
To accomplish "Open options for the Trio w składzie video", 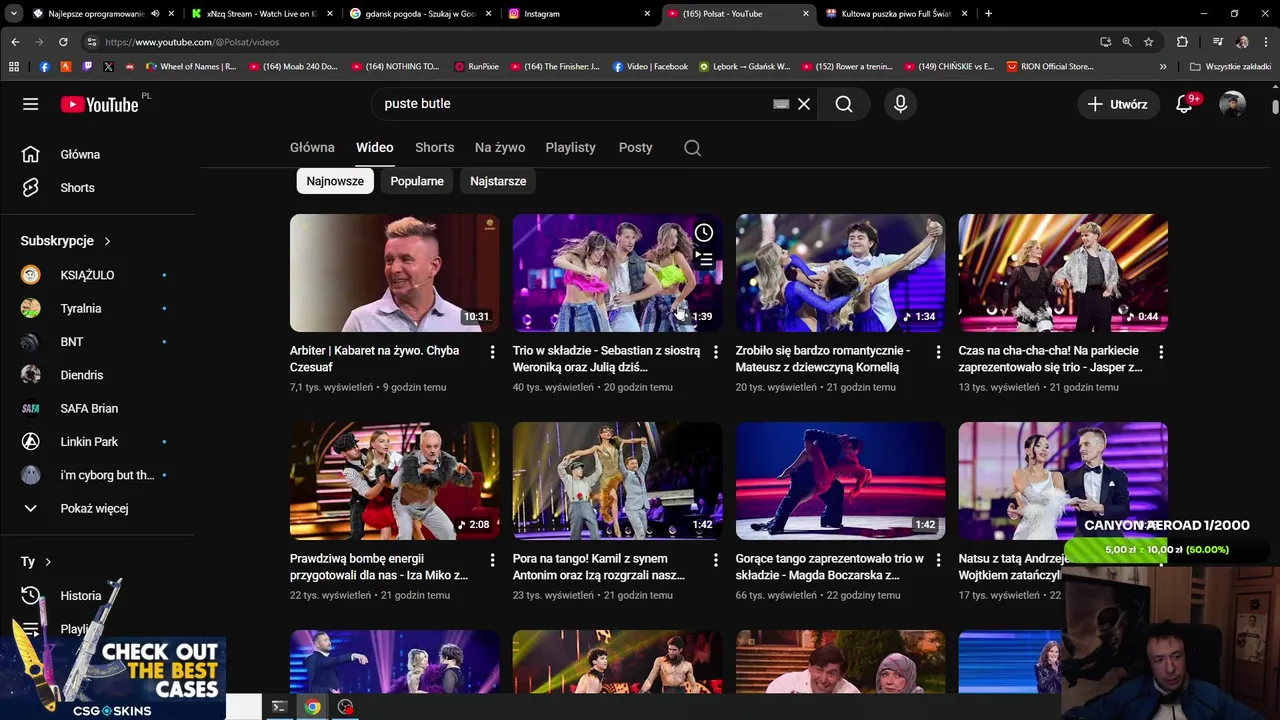I will 715,352.
